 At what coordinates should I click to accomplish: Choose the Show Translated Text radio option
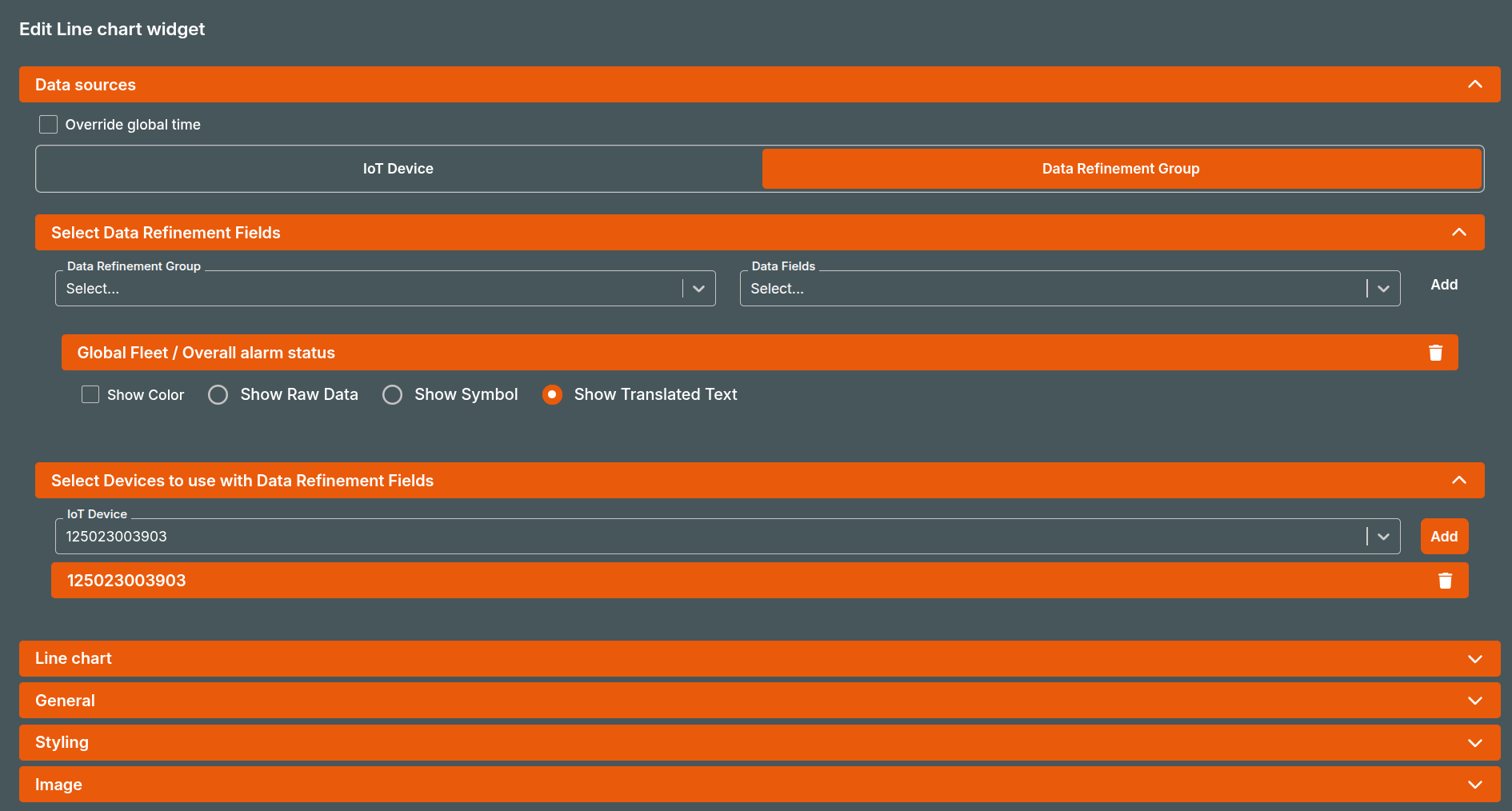tap(552, 394)
